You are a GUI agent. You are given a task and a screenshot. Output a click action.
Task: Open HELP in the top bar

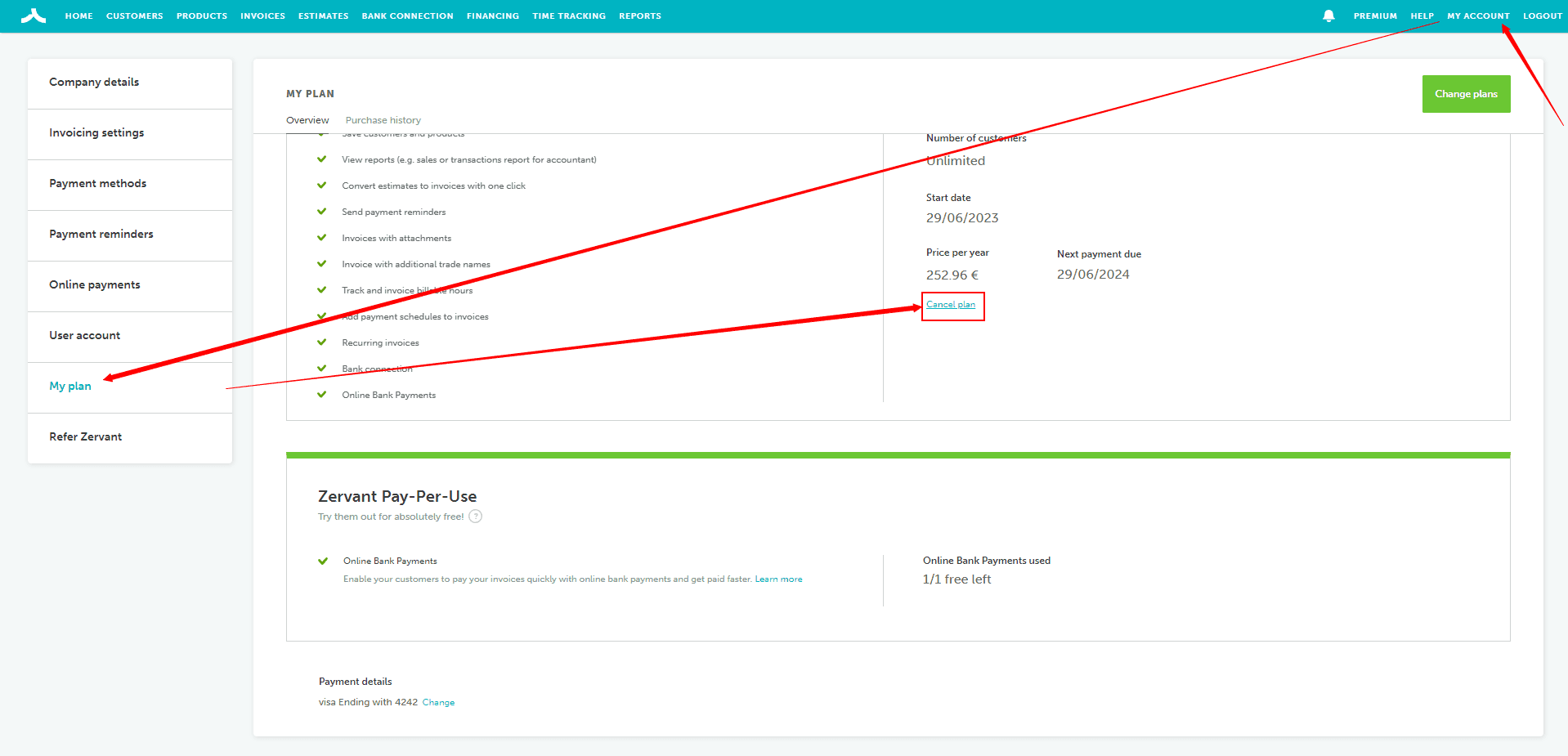pyautogui.click(x=1422, y=16)
